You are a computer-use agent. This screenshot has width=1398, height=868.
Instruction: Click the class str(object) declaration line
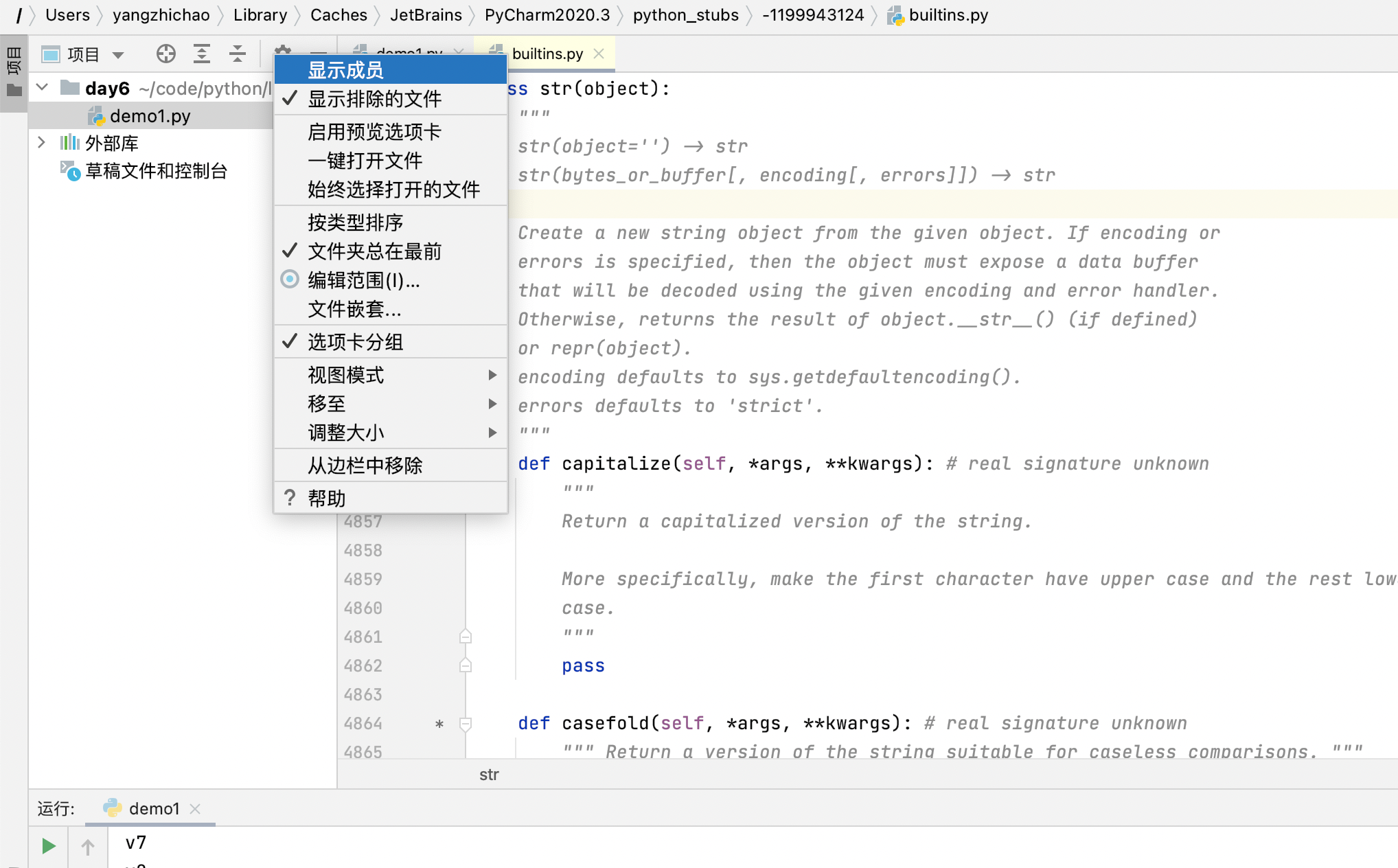(x=588, y=89)
